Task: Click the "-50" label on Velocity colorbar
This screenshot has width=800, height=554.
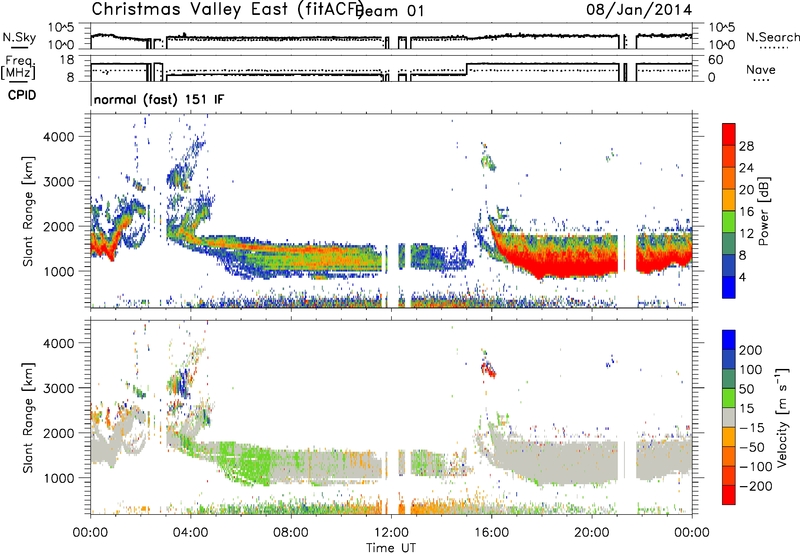Action: pos(751,447)
